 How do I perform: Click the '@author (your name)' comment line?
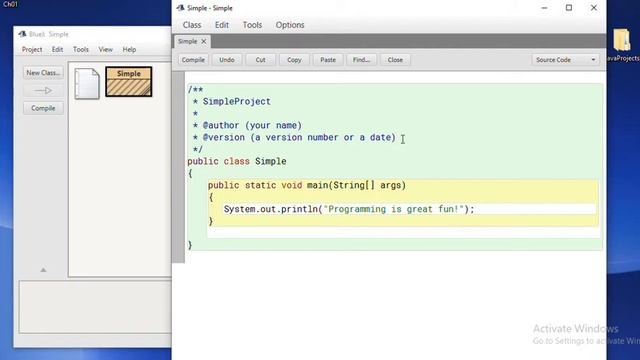[247, 125]
